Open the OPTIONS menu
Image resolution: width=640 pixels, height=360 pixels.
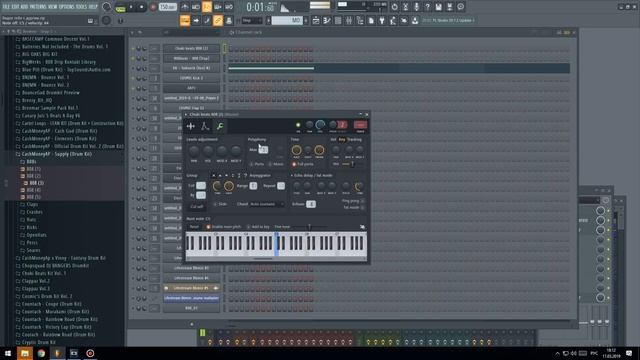(67, 7)
